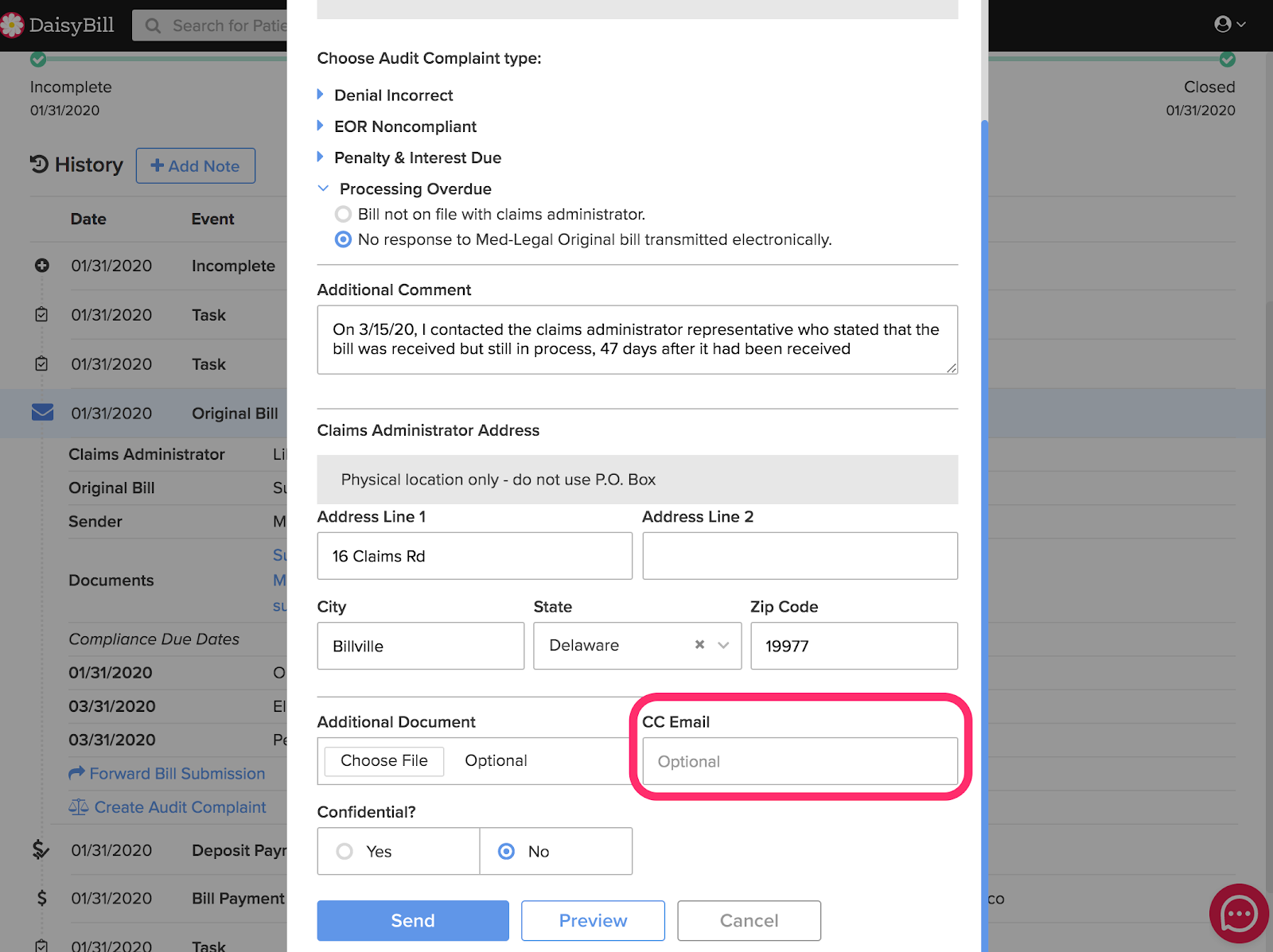Click the Add Note button
Screen dimensions: 1273x952
[x=196, y=165]
